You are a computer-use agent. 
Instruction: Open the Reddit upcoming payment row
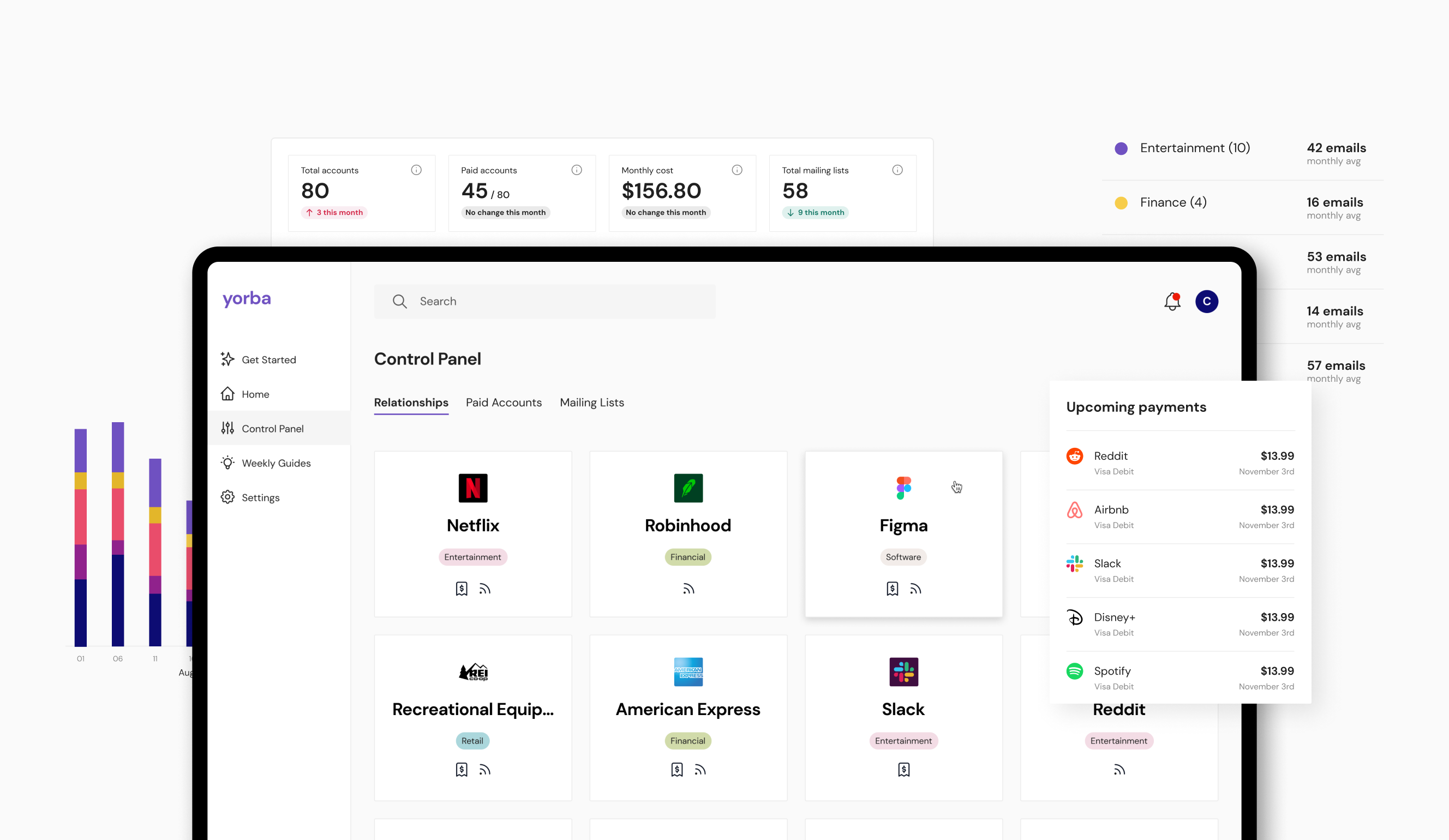click(x=1180, y=462)
